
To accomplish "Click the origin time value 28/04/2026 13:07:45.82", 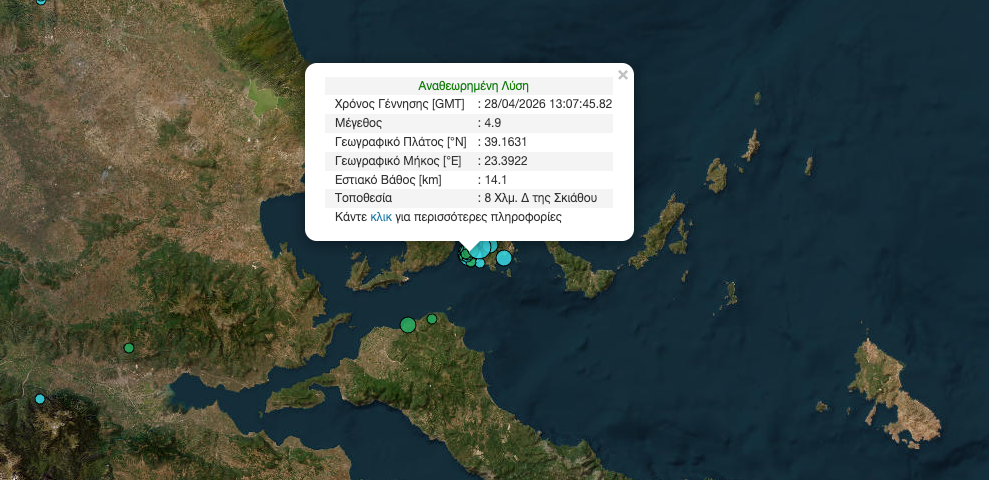I will (x=548, y=104).
